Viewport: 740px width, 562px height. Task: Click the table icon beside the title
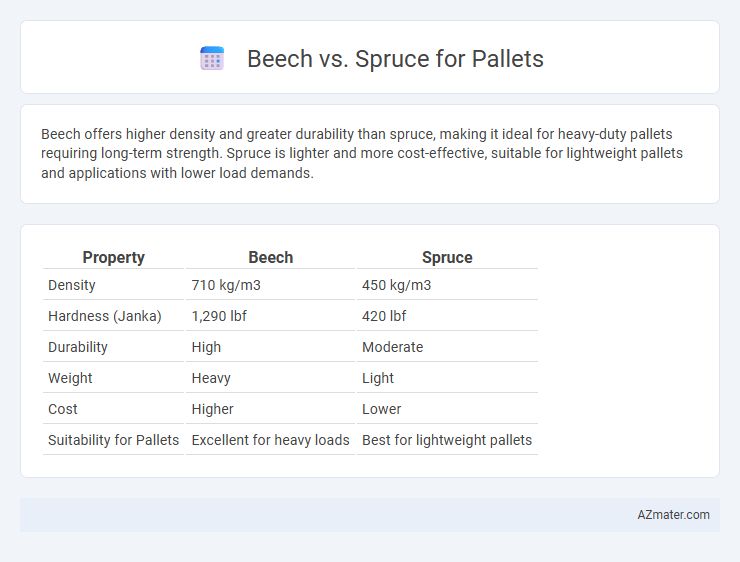212,59
